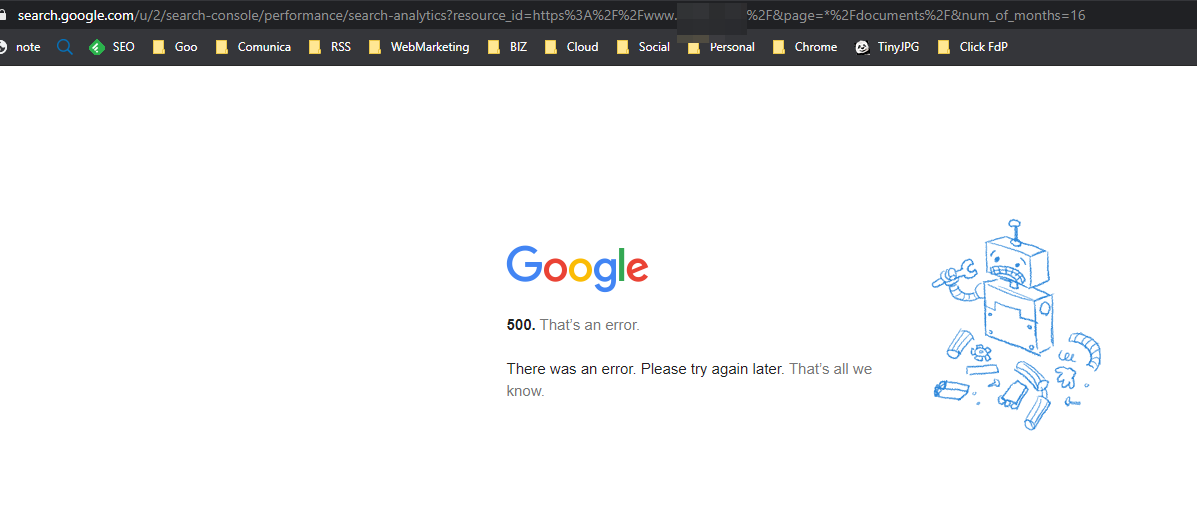Viewport: 1197px width, 526px height.
Task: Open the BIZ bookmarks folder
Action: [508, 47]
